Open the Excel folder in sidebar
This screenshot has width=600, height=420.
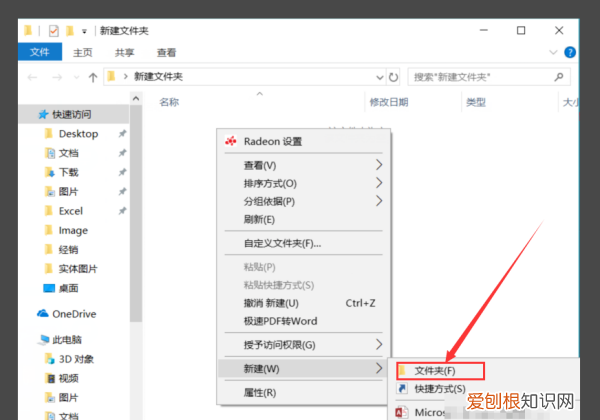coord(71,211)
